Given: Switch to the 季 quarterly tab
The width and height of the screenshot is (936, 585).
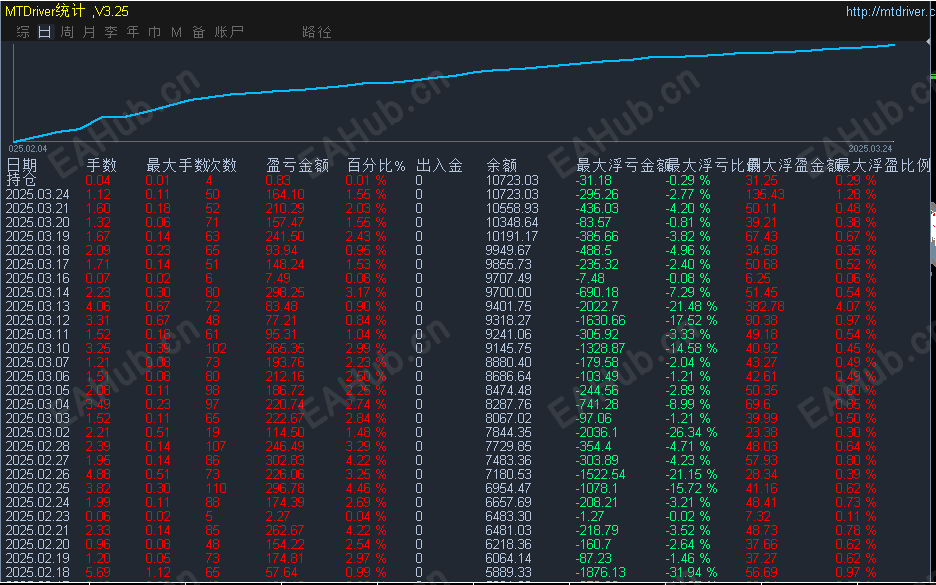Looking at the screenshot, I should click(x=111, y=32).
